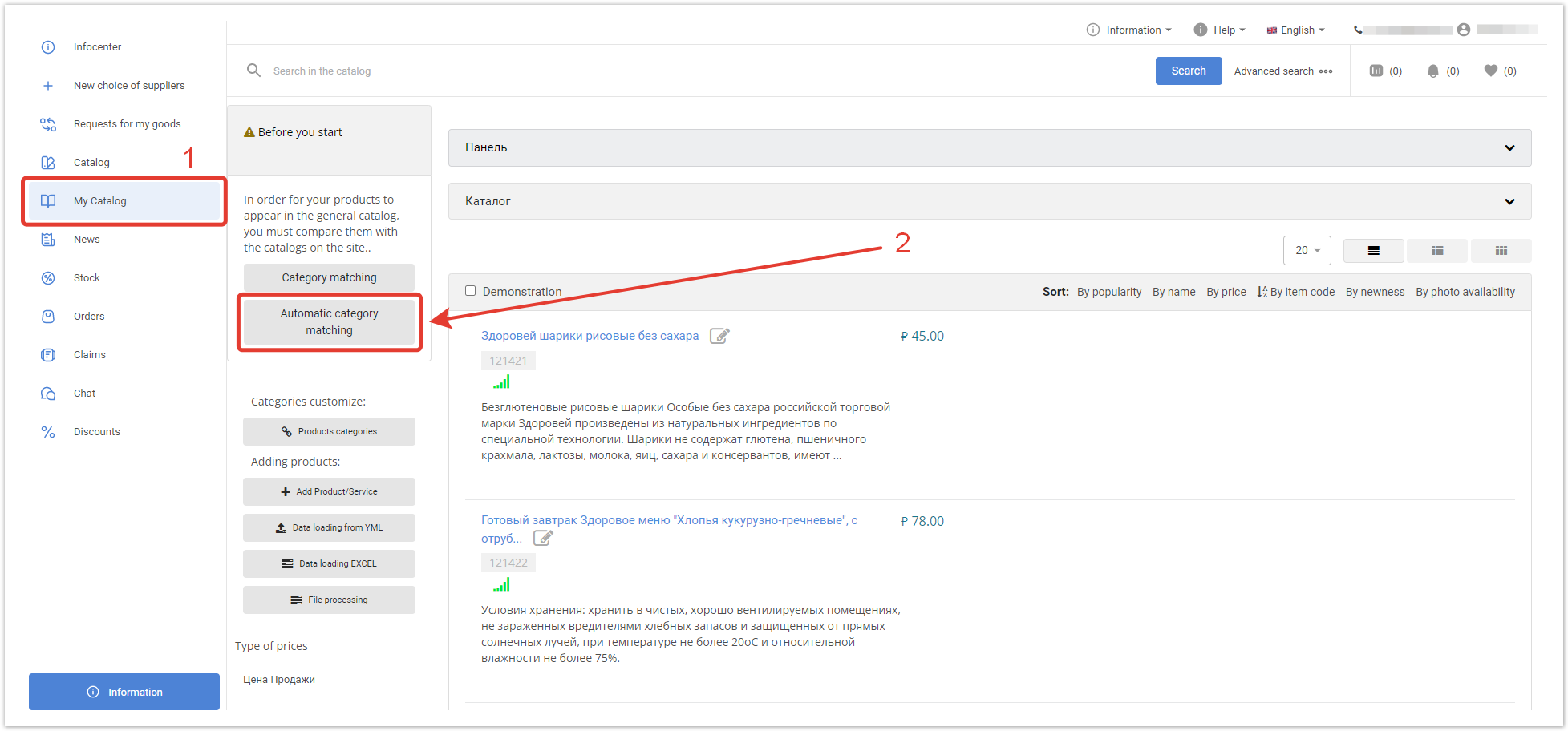Click item code 121422 label
This screenshot has height=731, width=1568.
click(508, 563)
